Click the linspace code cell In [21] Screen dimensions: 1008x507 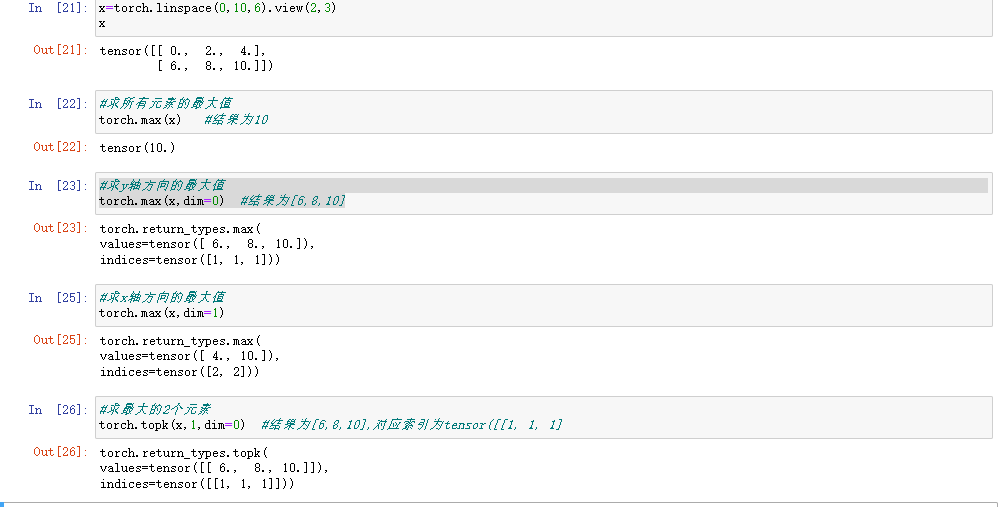tap(544, 17)
